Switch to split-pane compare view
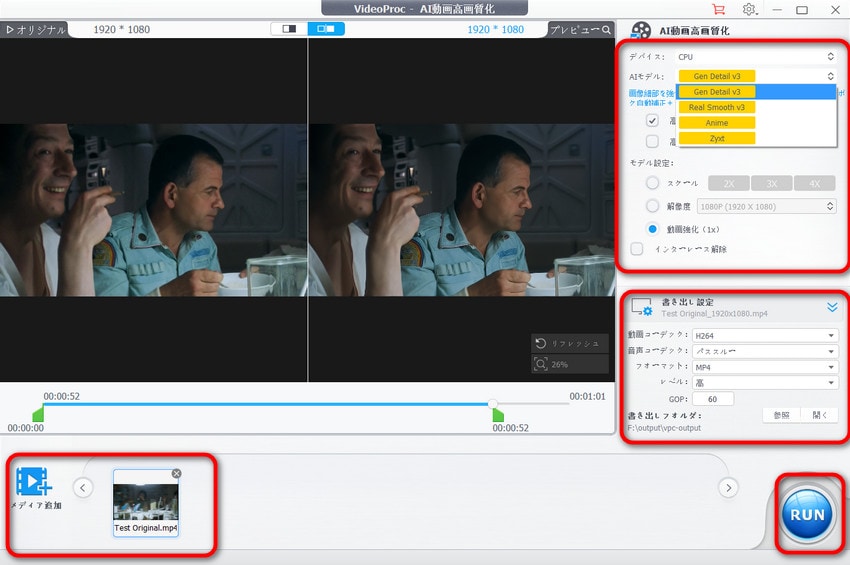The height and width of the screenshot is (565, 850). point(326,29)
